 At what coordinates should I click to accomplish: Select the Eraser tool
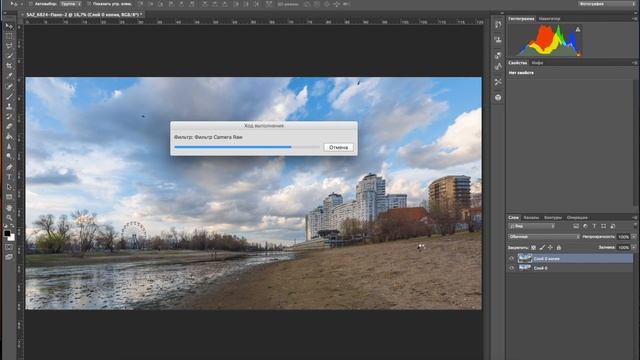(9, 126)
